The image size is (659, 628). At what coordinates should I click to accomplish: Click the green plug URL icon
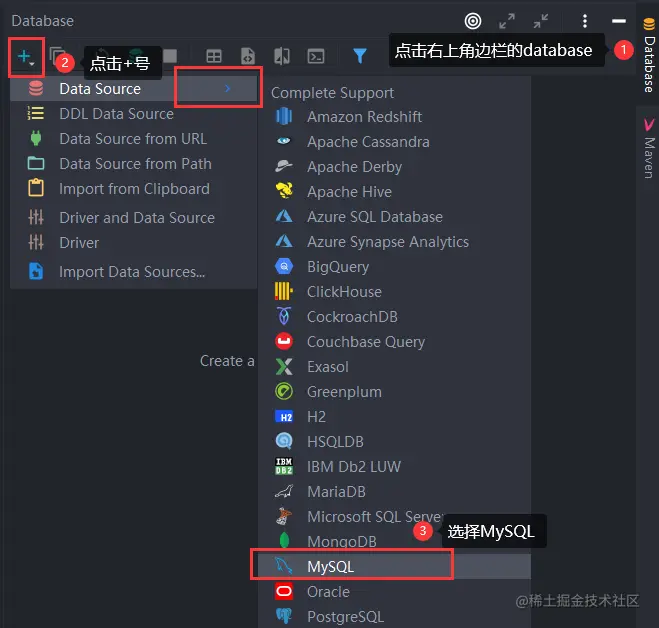pos(36,138)
